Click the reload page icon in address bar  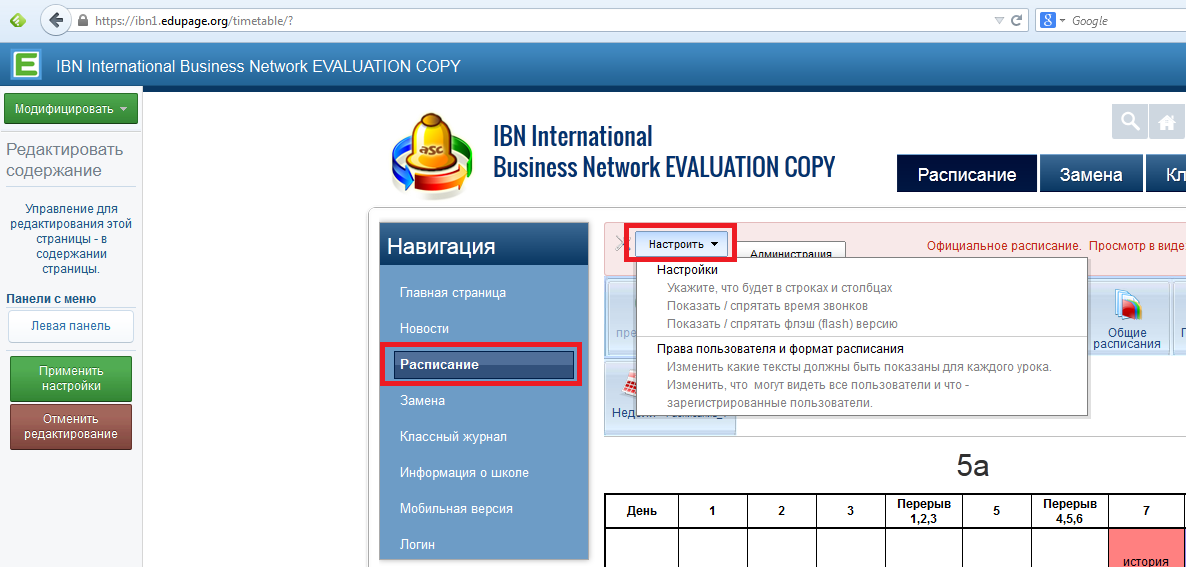[1017, 20]
